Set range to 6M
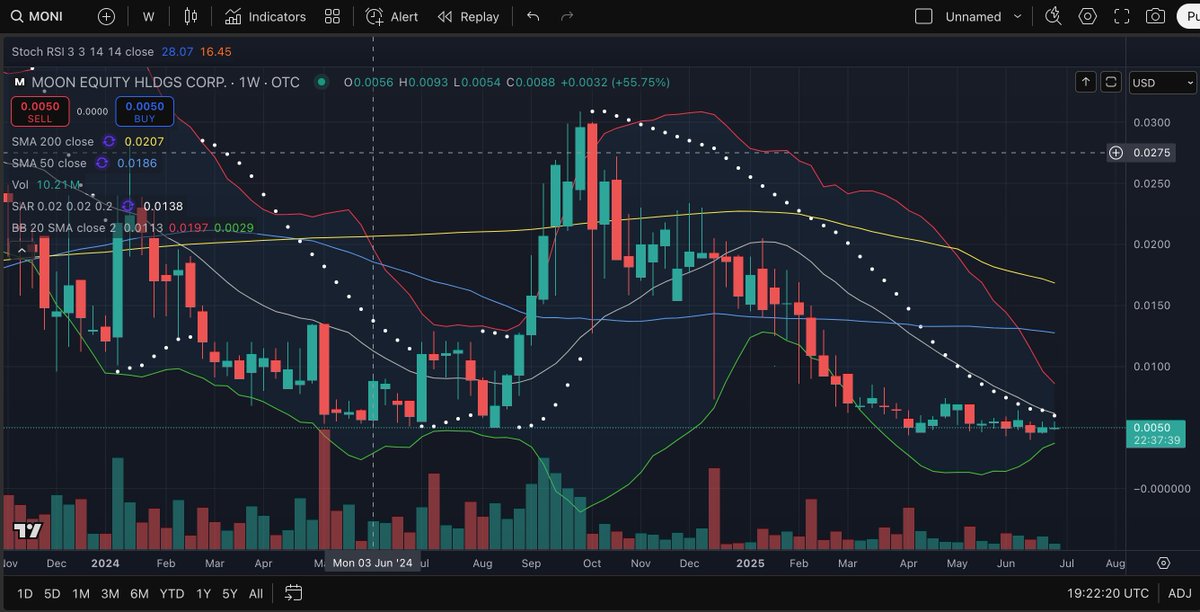The width and height of the screenshot is (1200, 612). [139, 593]
